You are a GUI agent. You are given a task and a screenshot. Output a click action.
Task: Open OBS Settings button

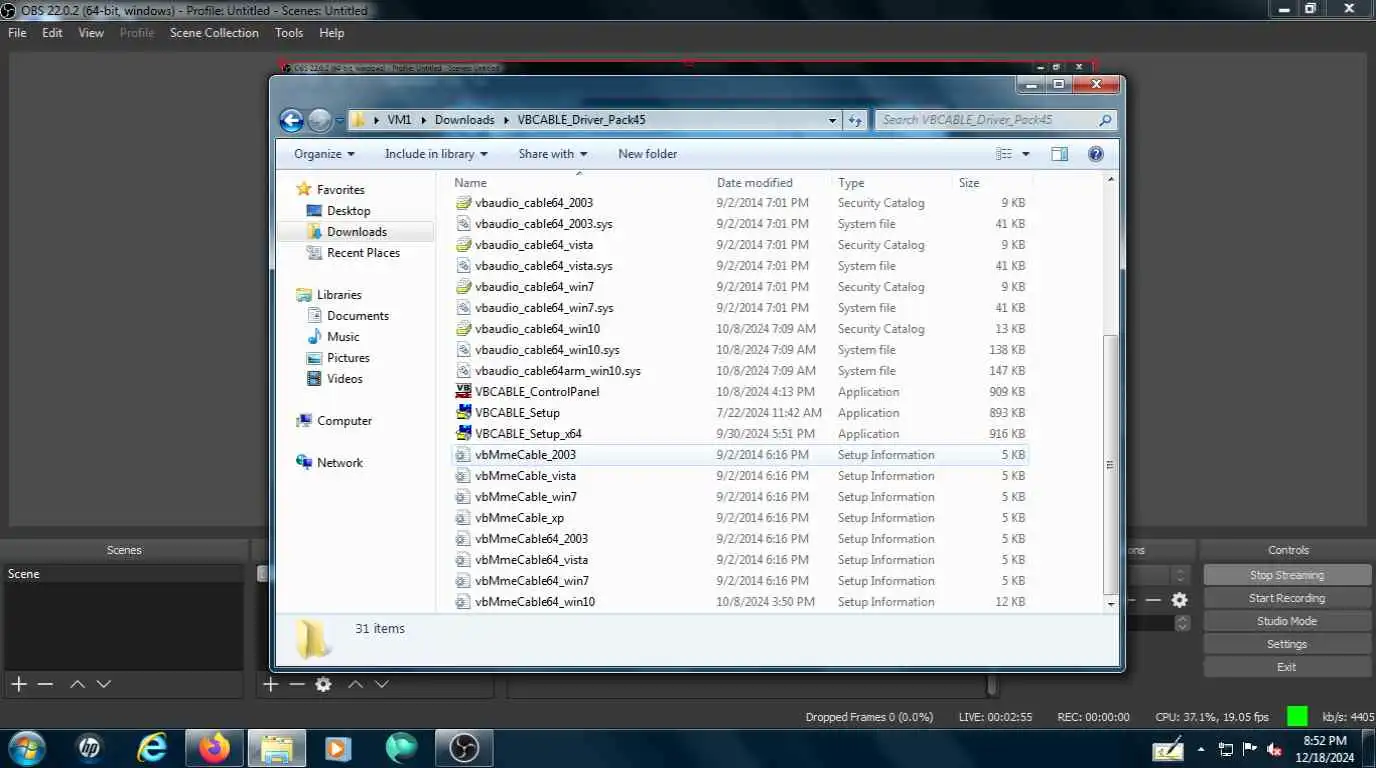click(x=1287, y=644)
